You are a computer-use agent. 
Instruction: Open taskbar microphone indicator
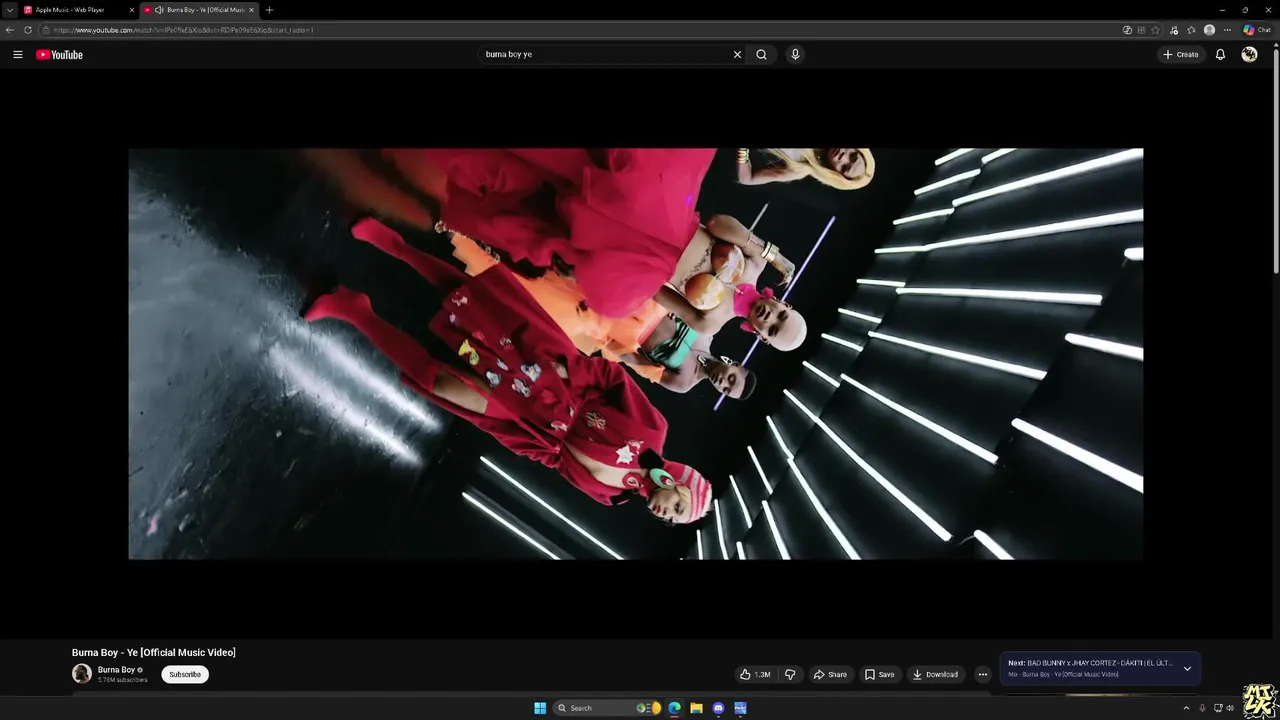[x=1202, y=708]
